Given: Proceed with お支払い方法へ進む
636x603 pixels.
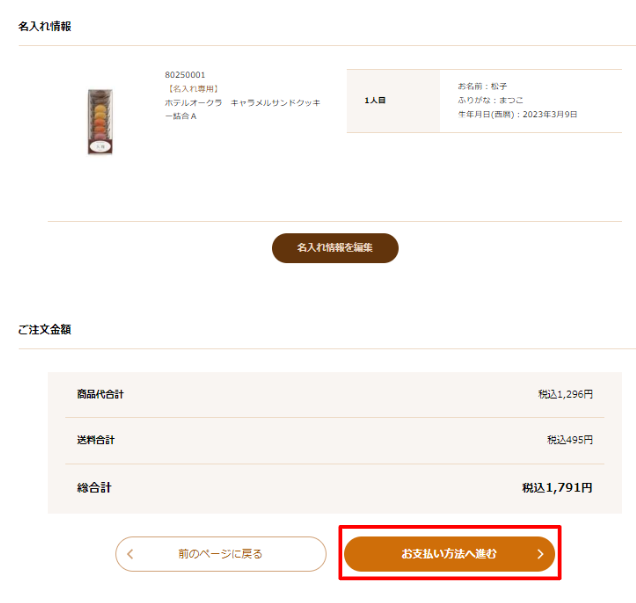Looking at the screenshot, I should coord(449,554).
